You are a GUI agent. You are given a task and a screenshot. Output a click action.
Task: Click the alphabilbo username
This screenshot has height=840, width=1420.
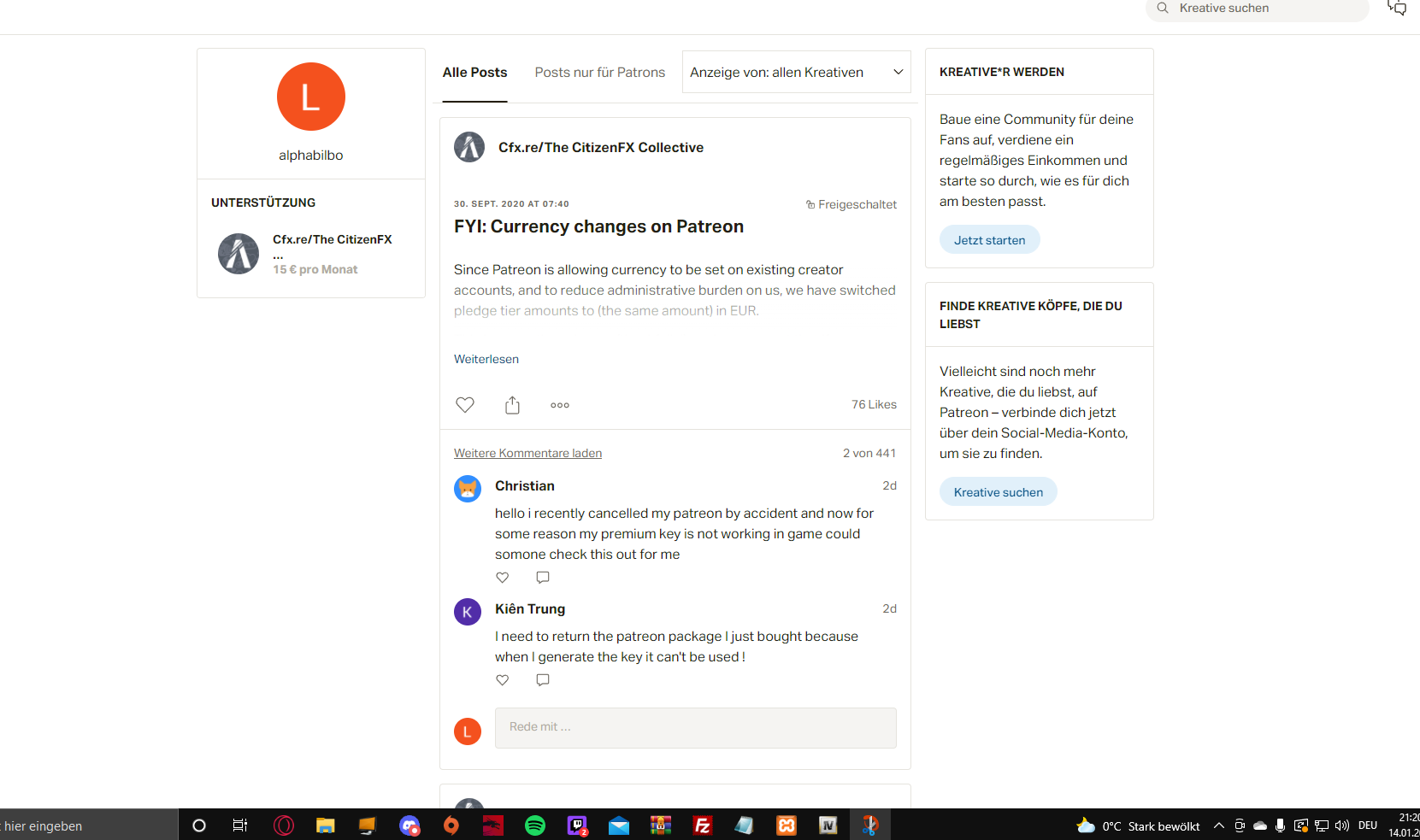(311, 156)
